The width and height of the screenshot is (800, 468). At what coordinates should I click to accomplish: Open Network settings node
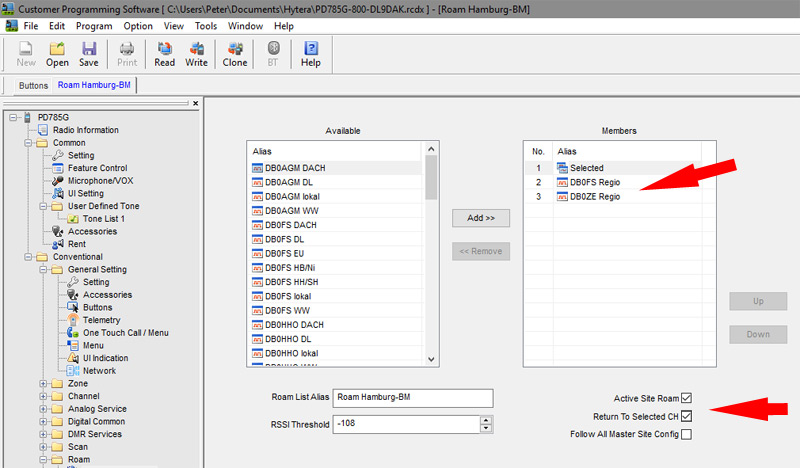(x=99, y=371)
